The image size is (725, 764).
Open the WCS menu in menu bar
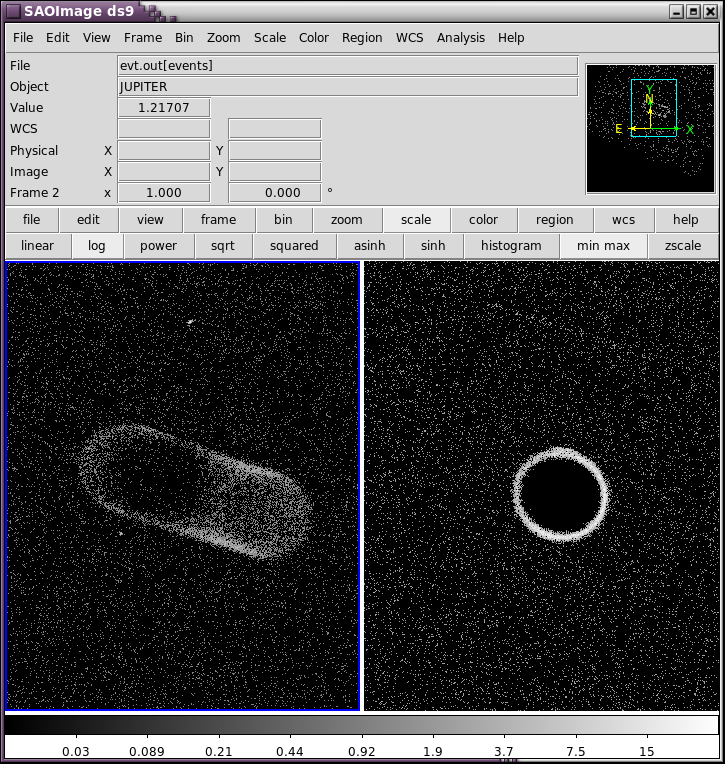(409, 38)
